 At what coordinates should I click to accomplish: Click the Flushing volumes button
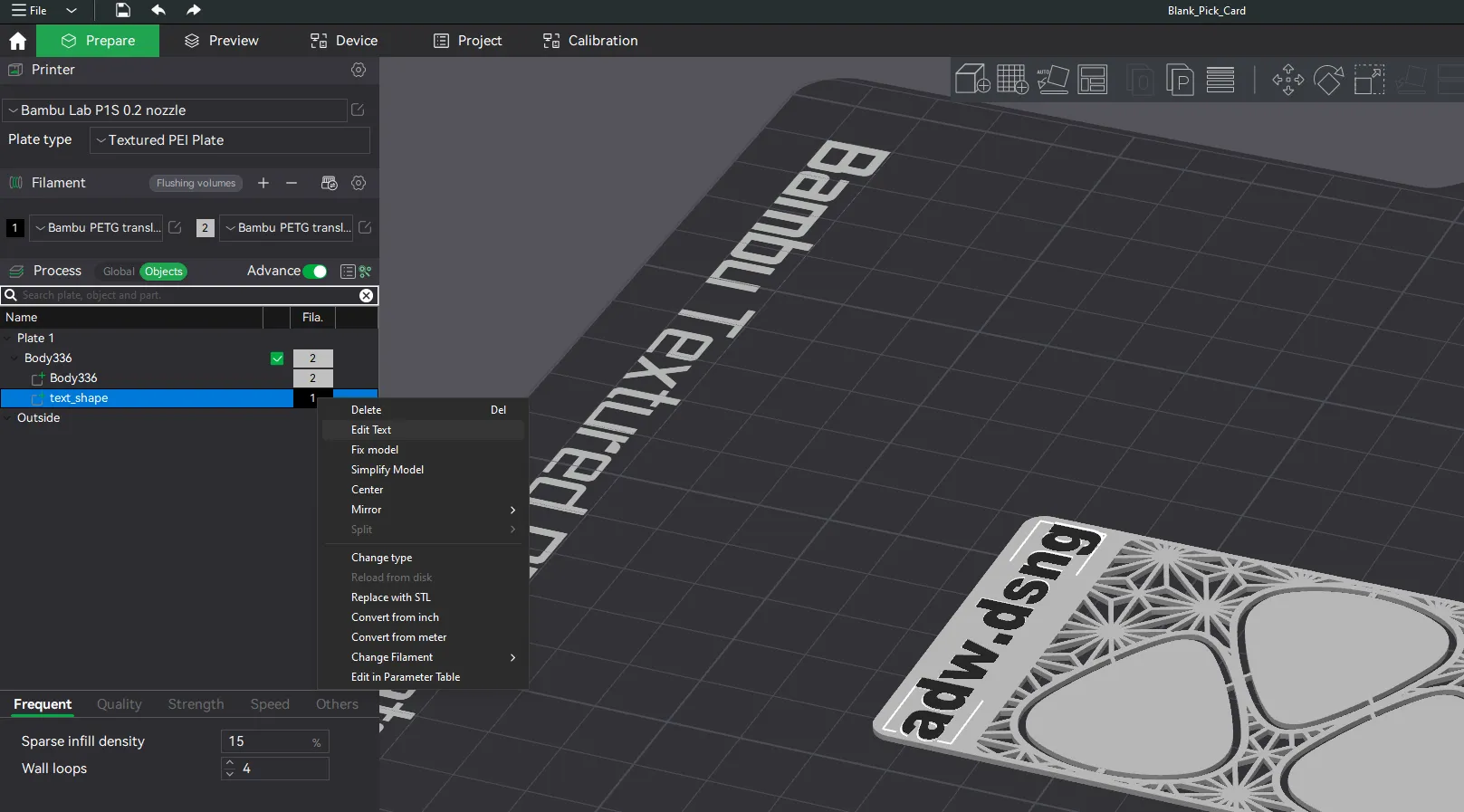[x=196, y=183]
